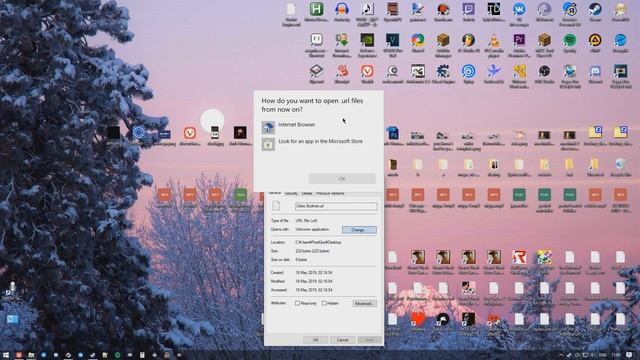Open the red heart desktop icon

(x=418, y=321)
